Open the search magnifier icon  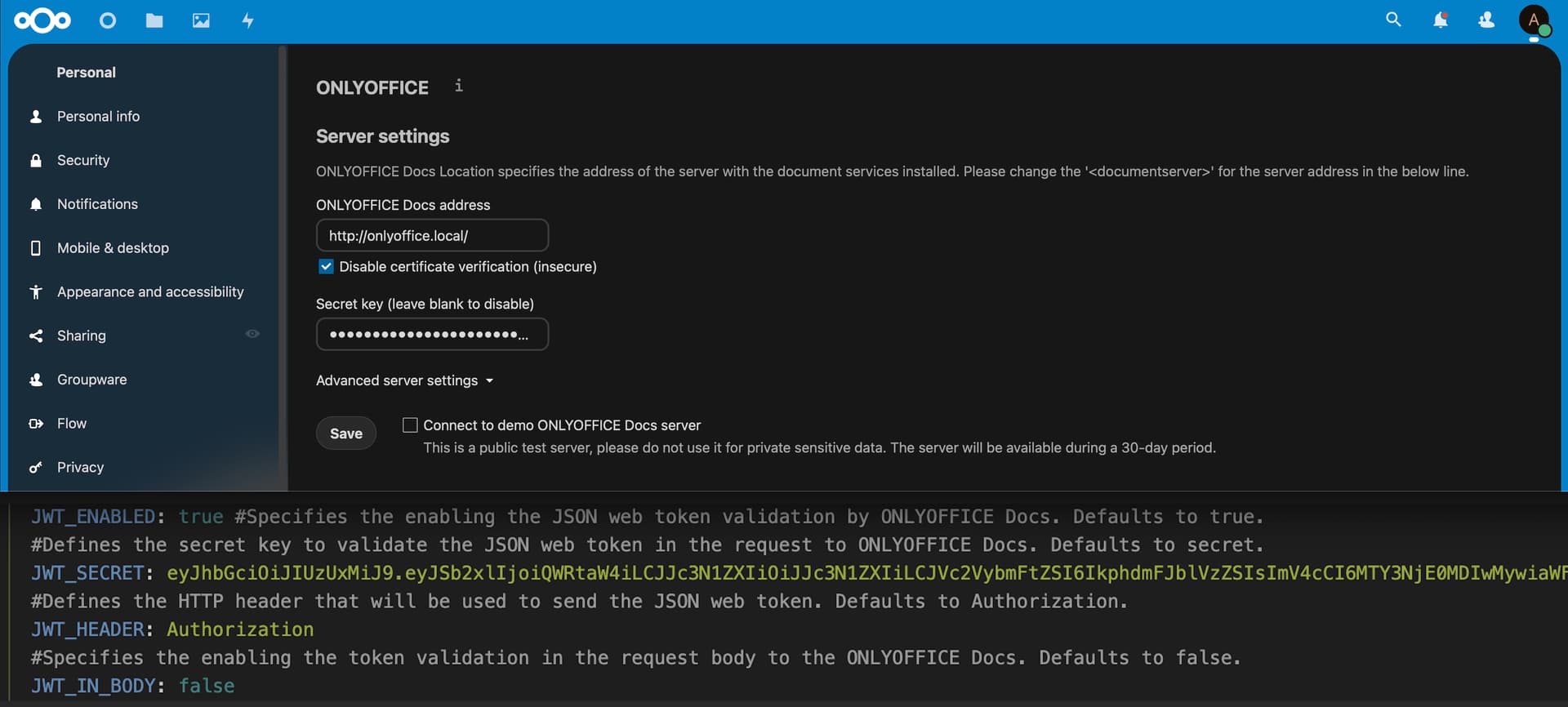tap(1393, 20)
